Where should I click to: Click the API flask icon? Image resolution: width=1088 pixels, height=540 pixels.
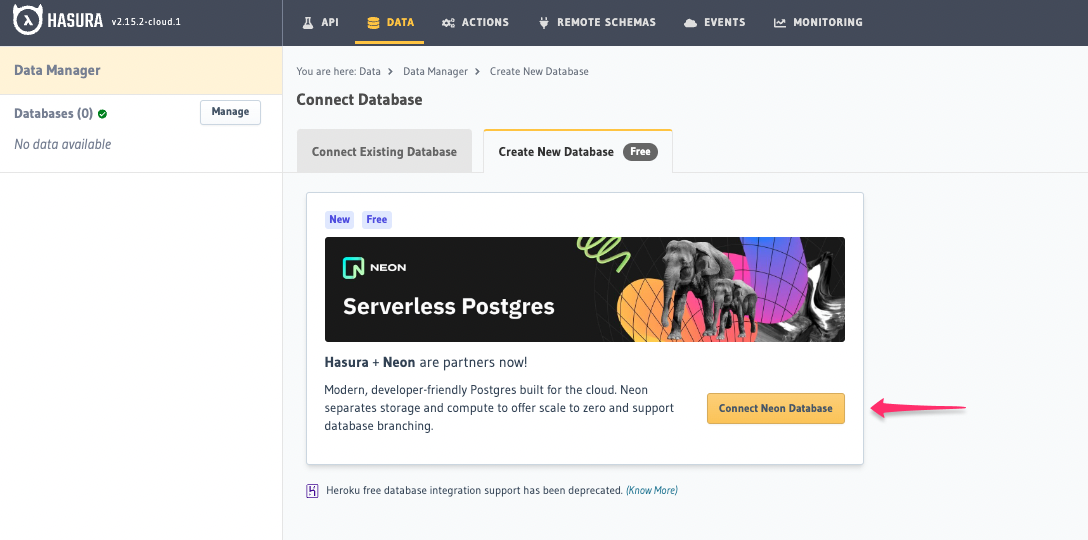(308, 22)
